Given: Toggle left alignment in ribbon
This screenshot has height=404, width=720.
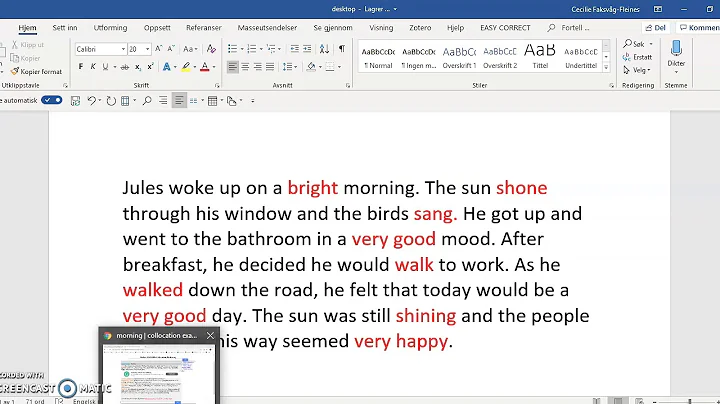Looking at the screenshot, I should click(x=233, y=67).
